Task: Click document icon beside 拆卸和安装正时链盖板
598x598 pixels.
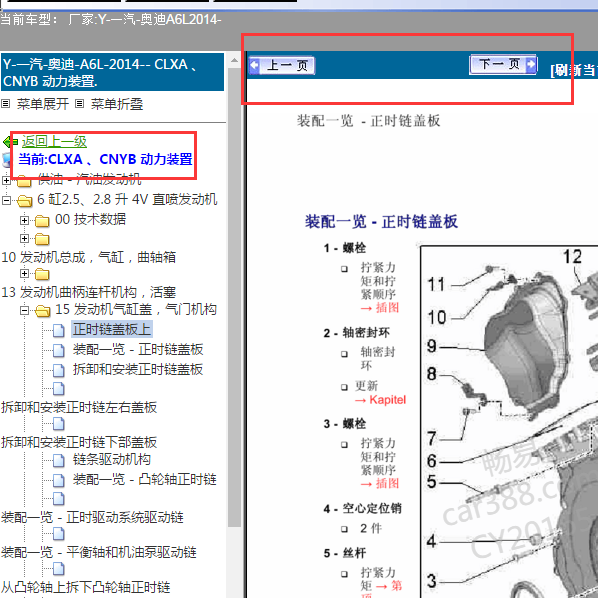Action: point(58,370)
